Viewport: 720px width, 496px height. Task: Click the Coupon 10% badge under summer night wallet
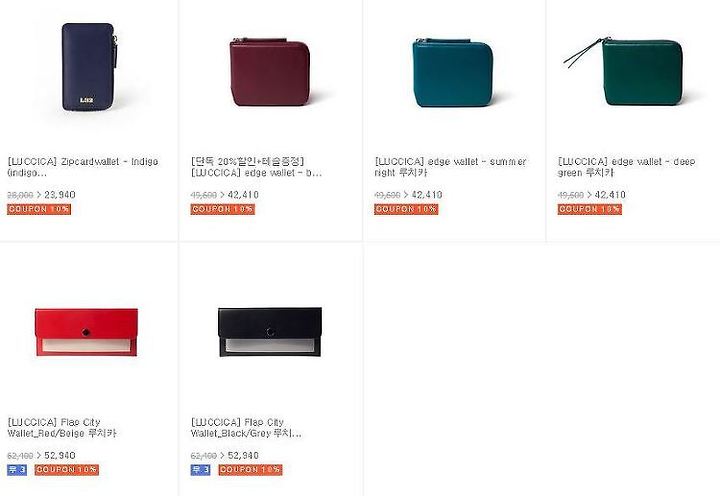coord(406,209)
